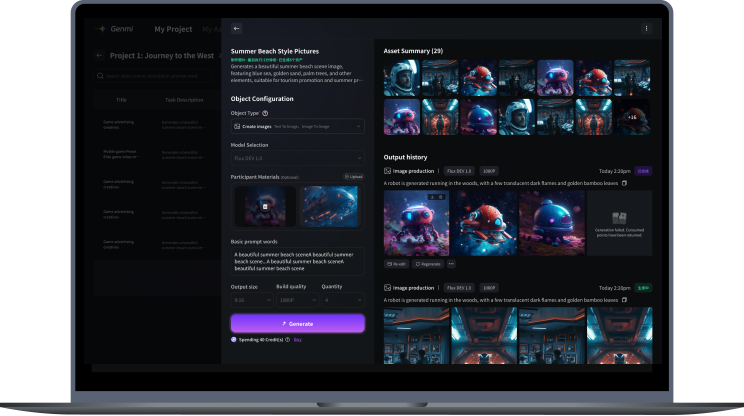Click the back arrow in the panel header

tap(236, 29)
